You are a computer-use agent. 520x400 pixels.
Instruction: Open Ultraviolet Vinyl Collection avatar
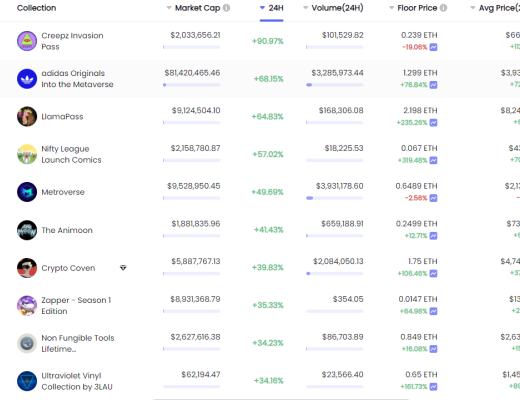coord(27,381)
